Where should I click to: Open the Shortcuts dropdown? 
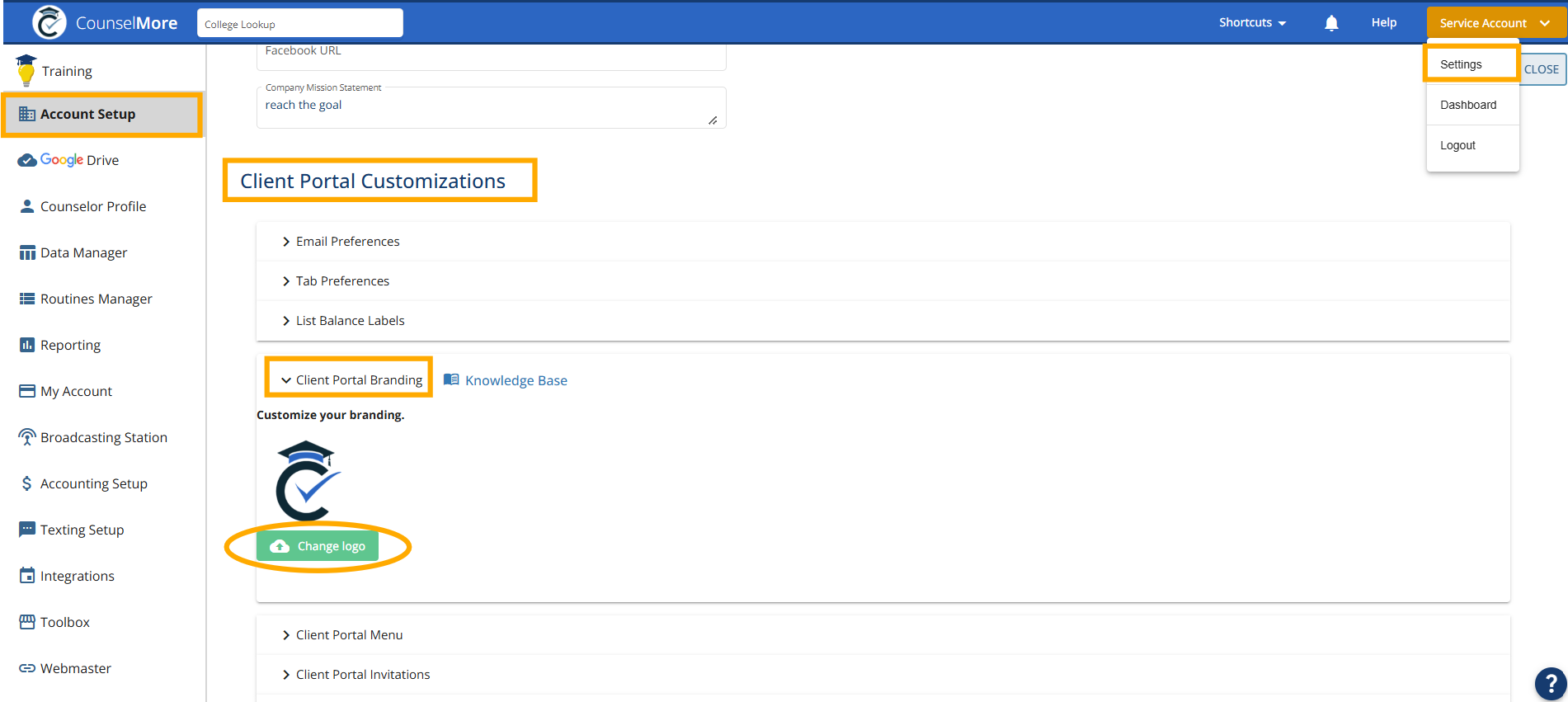pos(1252,22)
